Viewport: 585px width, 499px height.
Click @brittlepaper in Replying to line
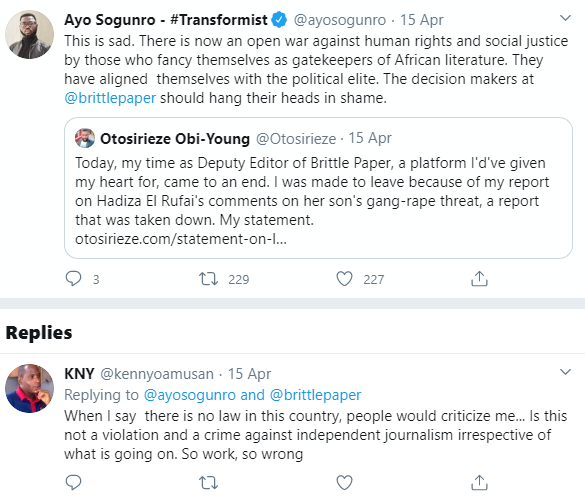(x=315, y=395)
